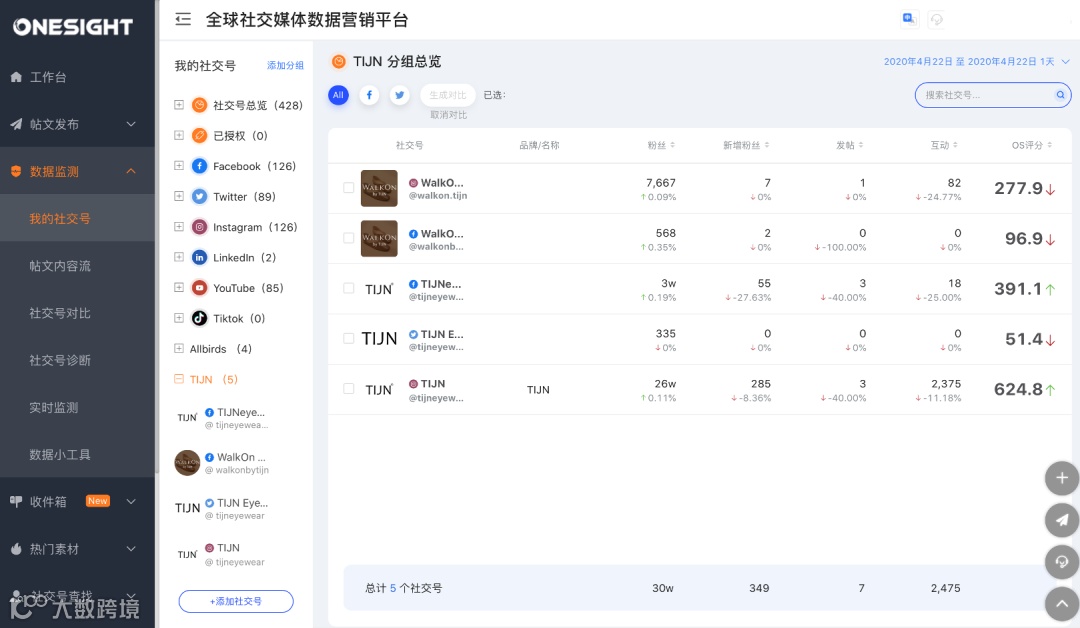Click the TIJN 分组总览 orange header icon
Image resolution: width=1080 pixels, height=628 pixels.
338,61
